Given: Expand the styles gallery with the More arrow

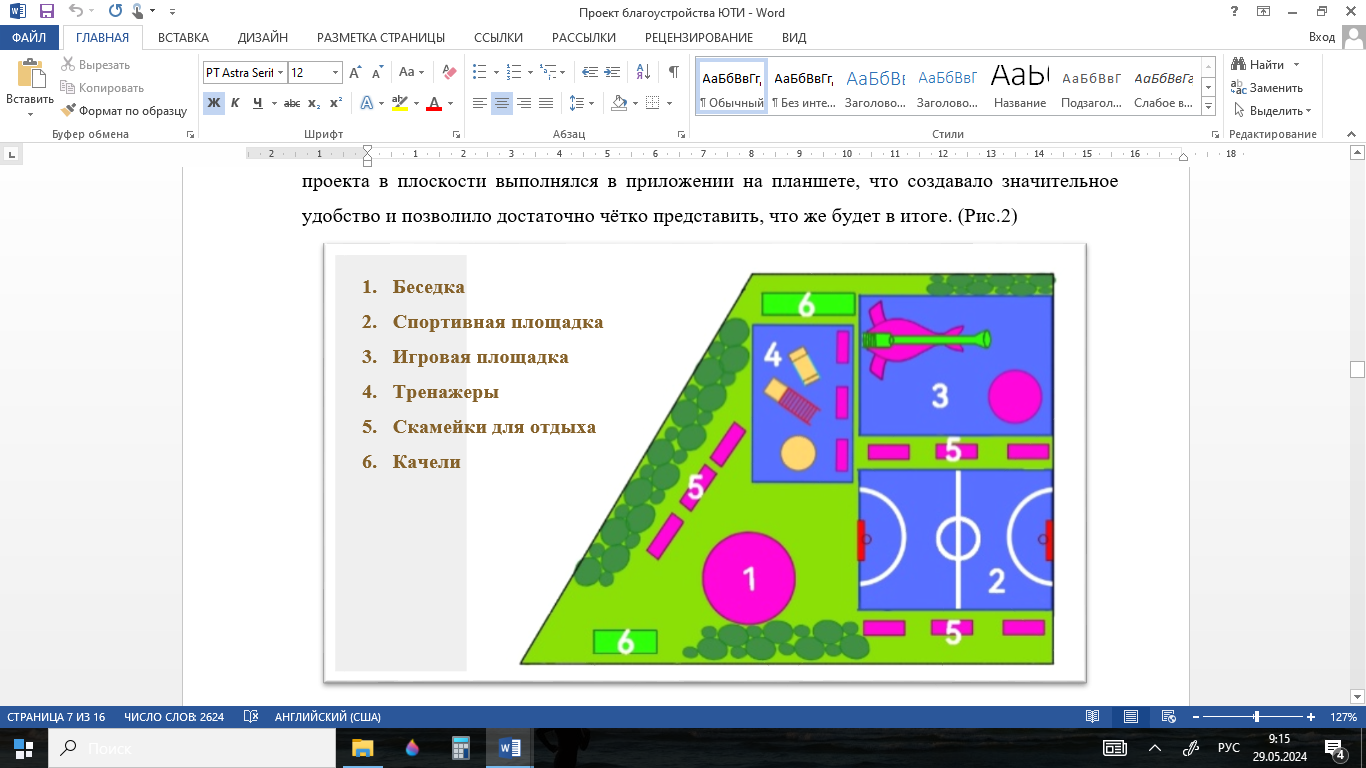Looking at the screenshot, I should pyautogui.click(x=1208, y=106).
